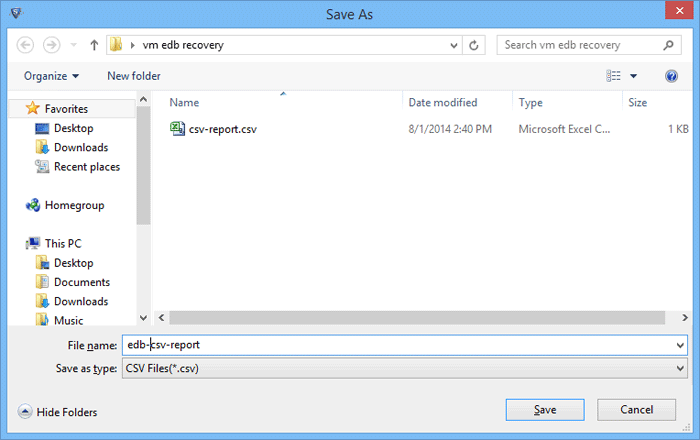Click the Cancel button
700x440 pixels.
[636, 410]
